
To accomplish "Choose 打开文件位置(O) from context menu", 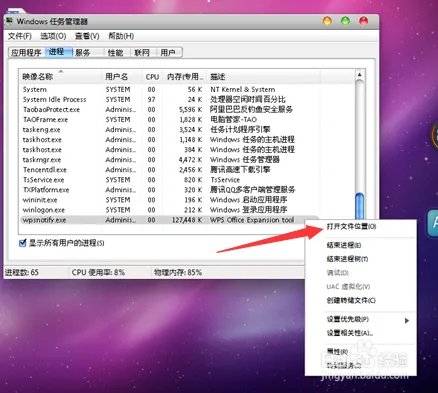I will pyautogui.click(x=351, y=226).
